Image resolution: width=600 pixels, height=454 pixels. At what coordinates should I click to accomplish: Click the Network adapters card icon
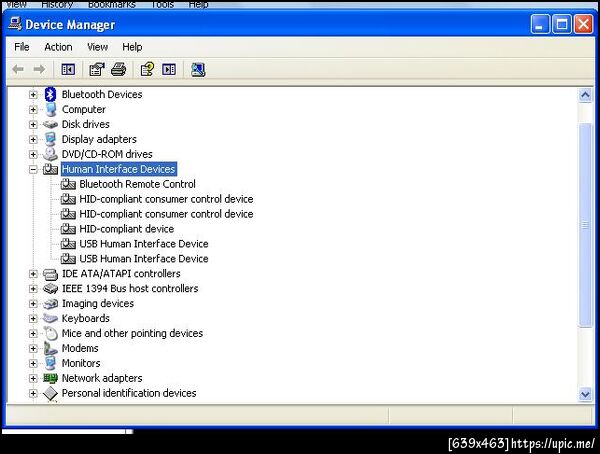[x=50, y=378]
